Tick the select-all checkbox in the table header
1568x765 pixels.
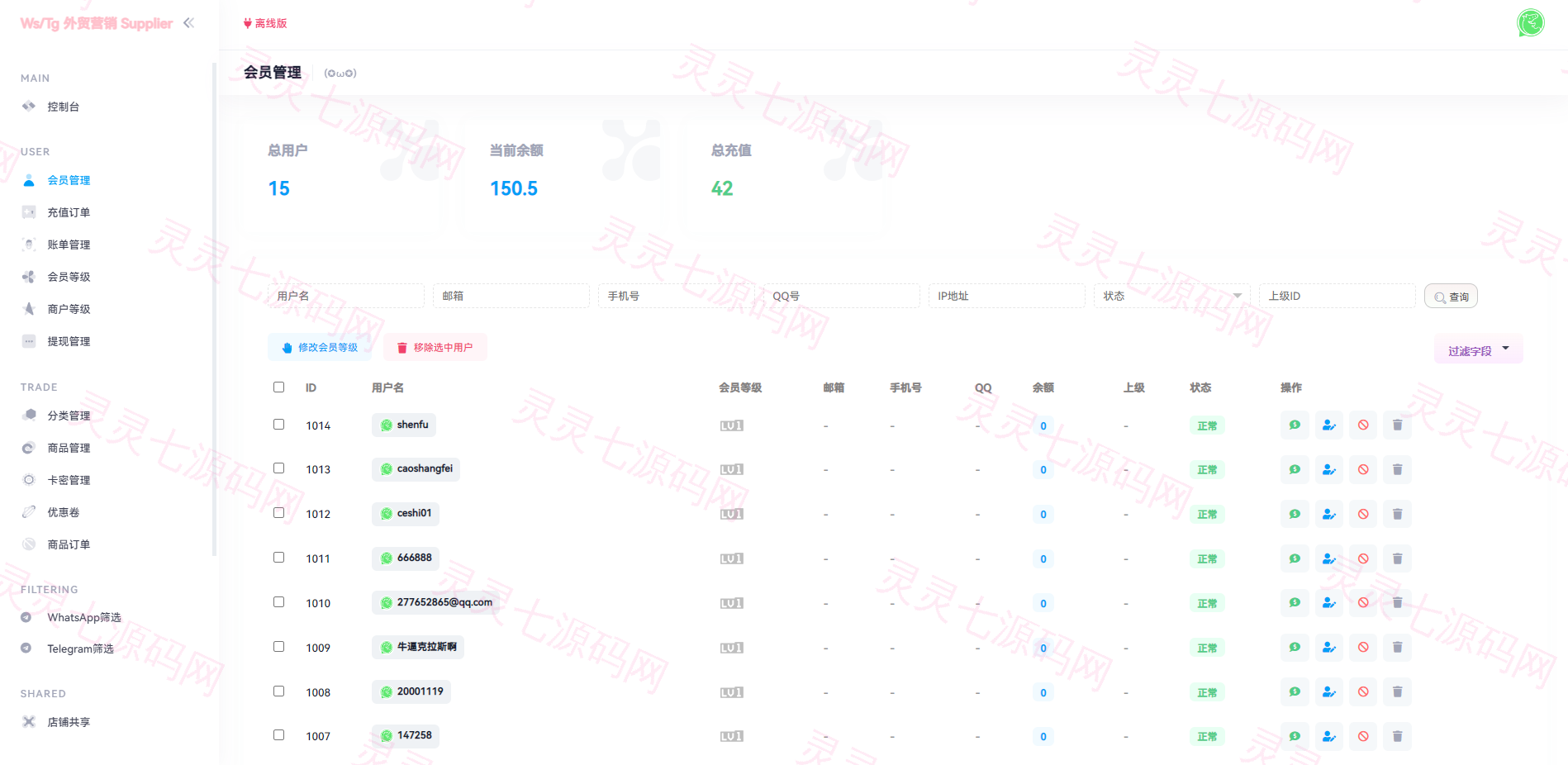(x=279, y=387)
